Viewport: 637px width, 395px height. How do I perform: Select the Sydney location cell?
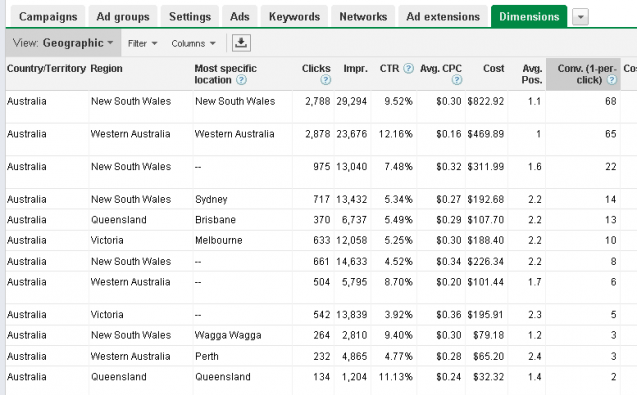click(x=211, y=199)
